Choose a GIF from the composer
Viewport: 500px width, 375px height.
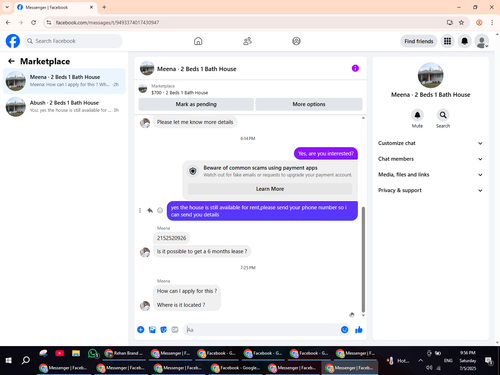pos(175,330)
